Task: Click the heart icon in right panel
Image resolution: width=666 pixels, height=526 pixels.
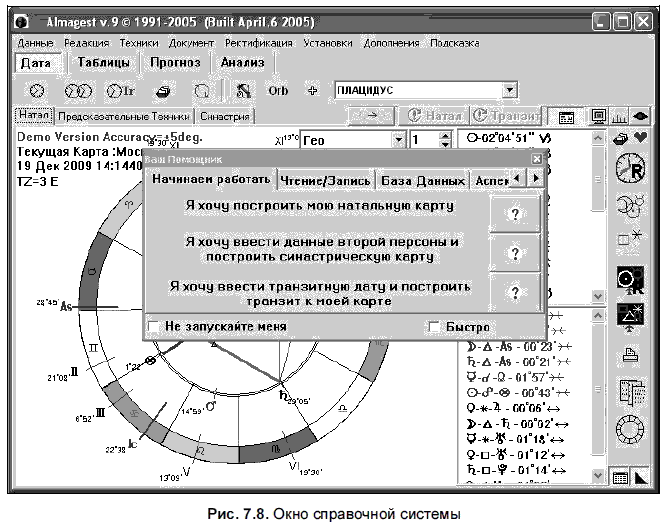Action: tap(641, 137)
